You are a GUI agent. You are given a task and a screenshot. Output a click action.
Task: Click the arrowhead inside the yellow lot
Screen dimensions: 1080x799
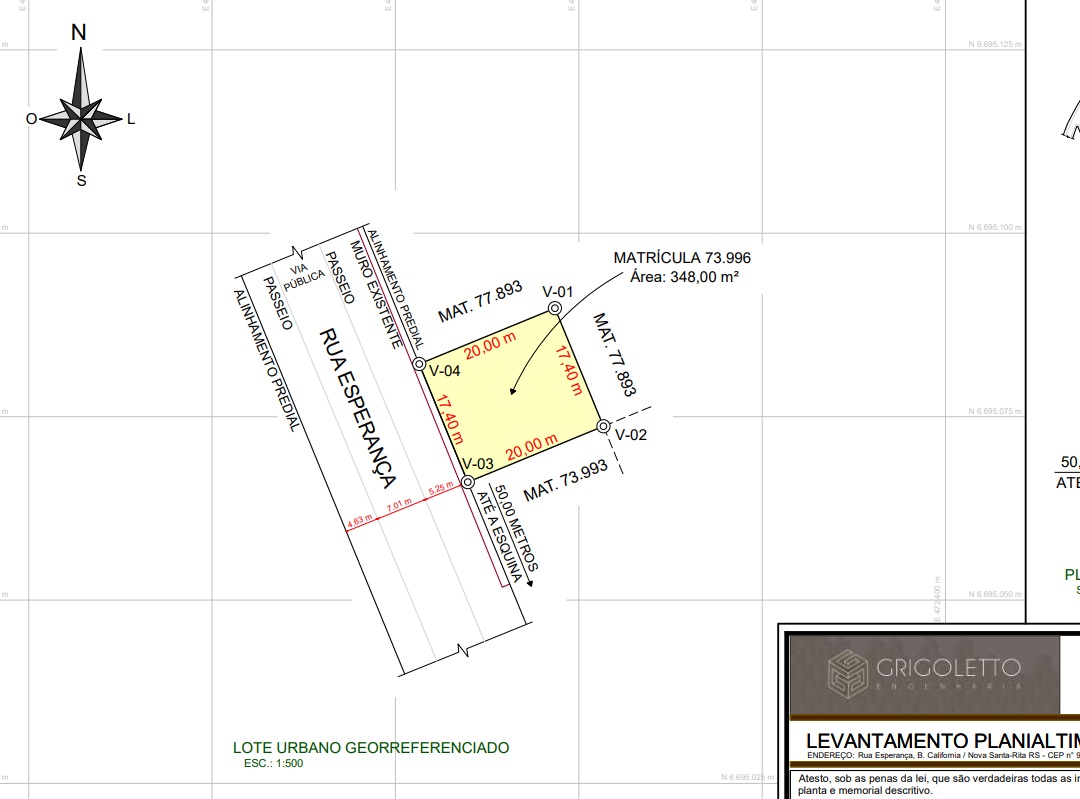513,391
